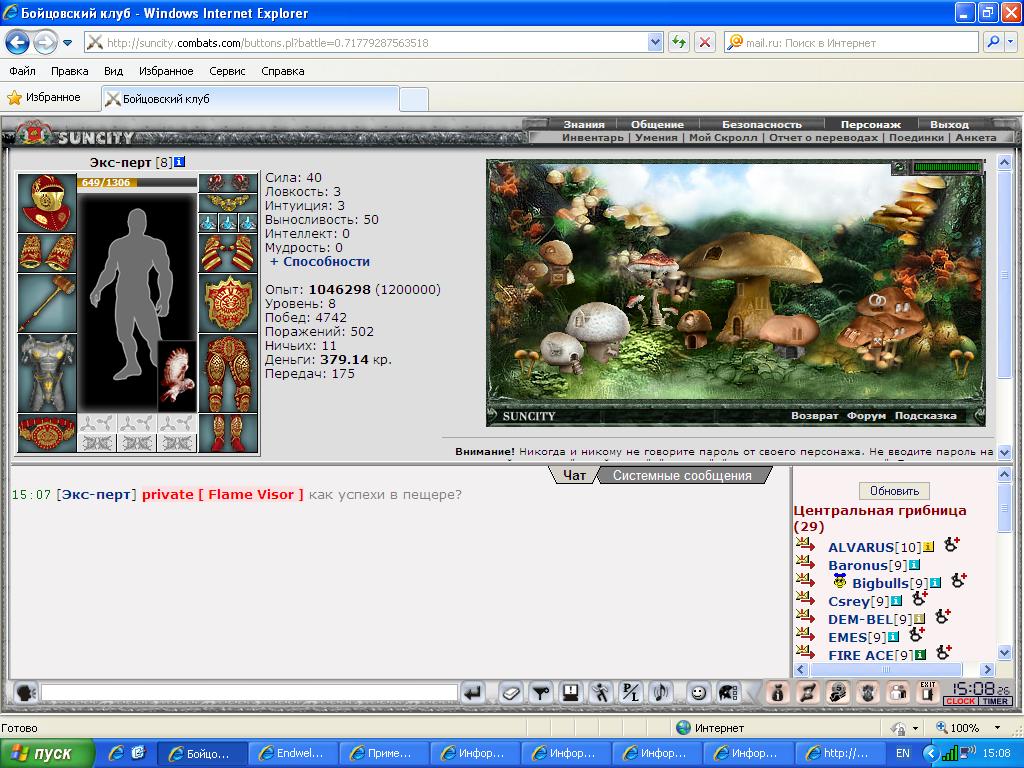Click the send message enter-arrow icon
The width and height of the screenshot is (1024, 768).
(473, 693)
